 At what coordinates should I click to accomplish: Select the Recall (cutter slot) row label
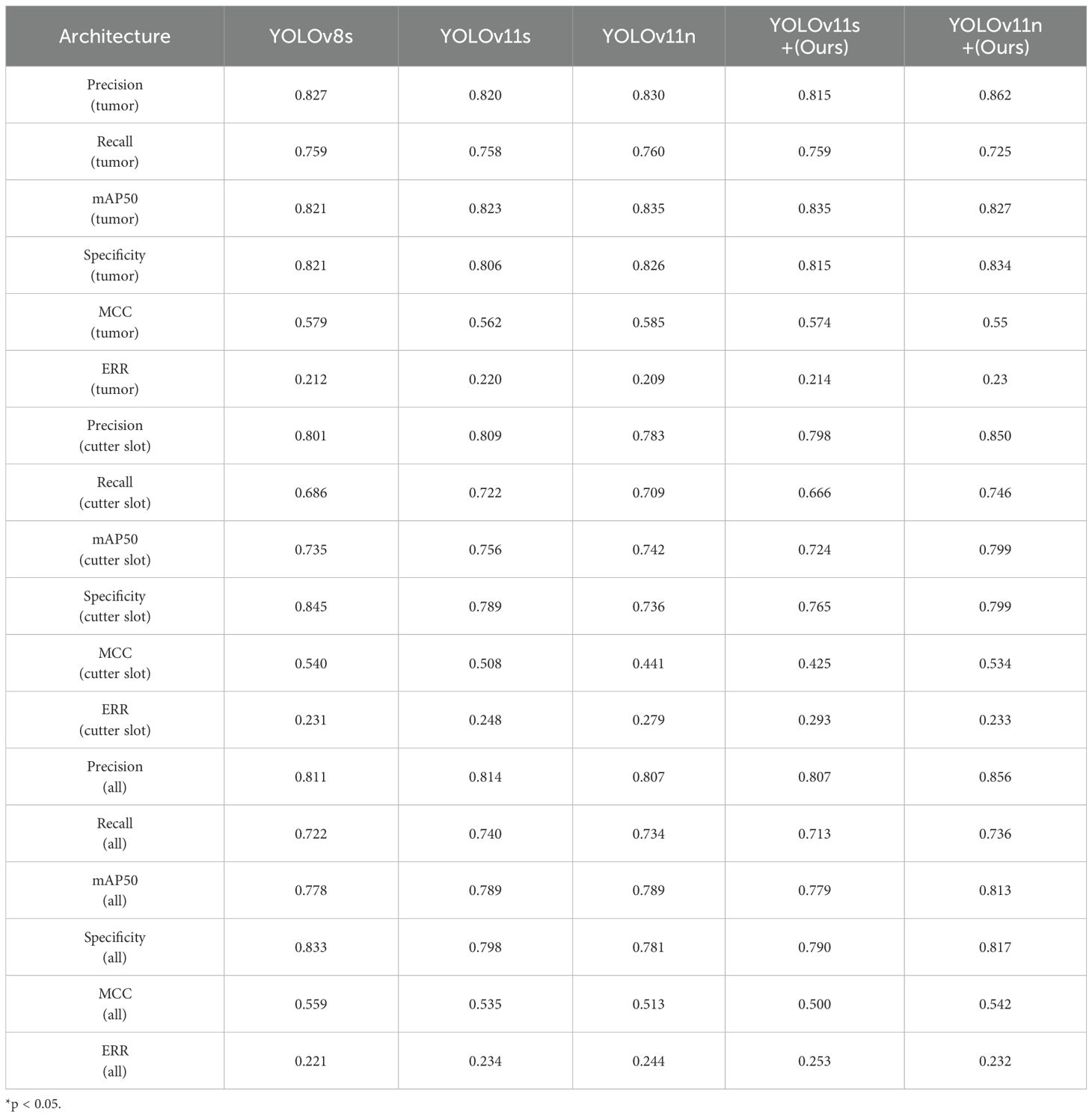[x=114, y=493]
